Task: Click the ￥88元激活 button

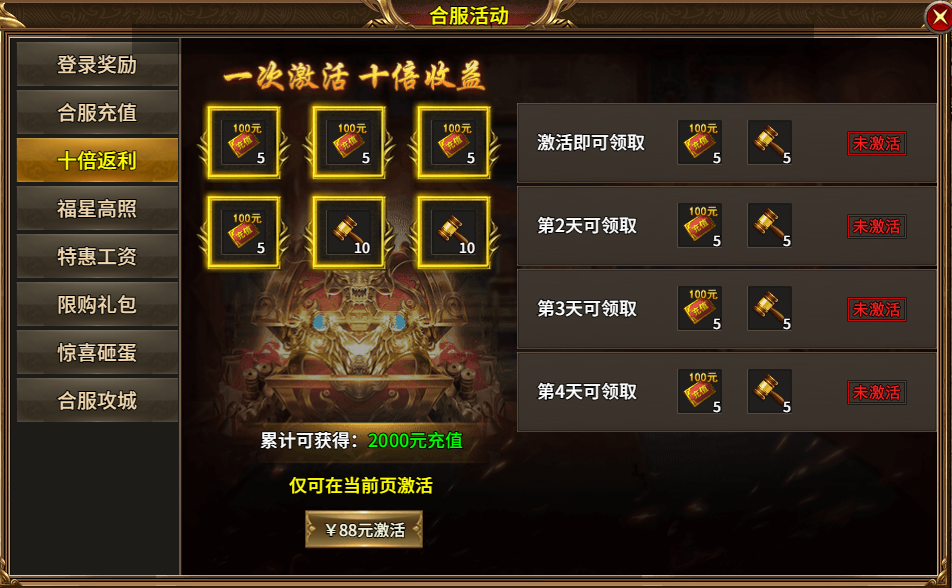Action: point(364,530)
